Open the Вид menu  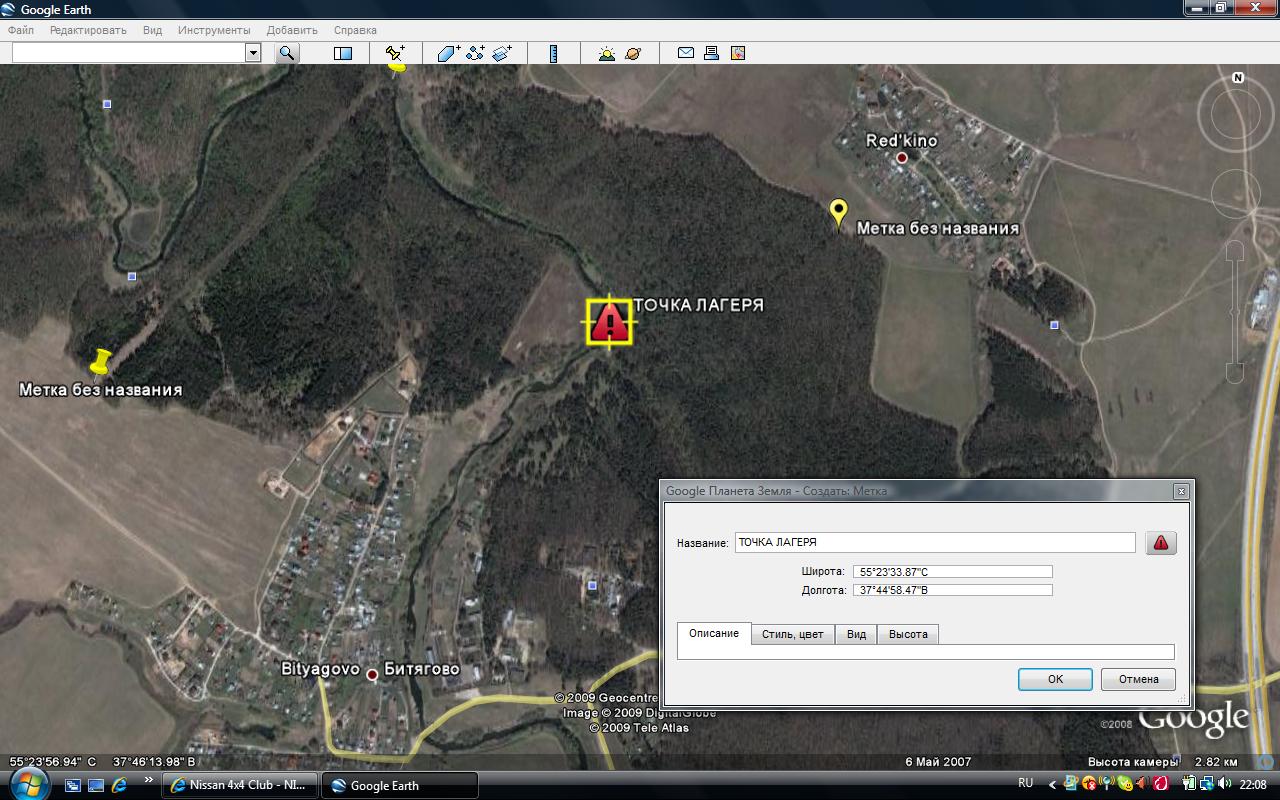click(152, 30)
